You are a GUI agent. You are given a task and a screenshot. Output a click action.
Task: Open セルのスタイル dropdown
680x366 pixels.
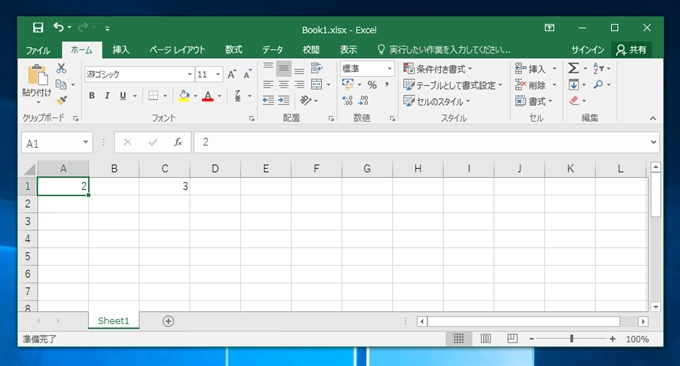(436, 101)
